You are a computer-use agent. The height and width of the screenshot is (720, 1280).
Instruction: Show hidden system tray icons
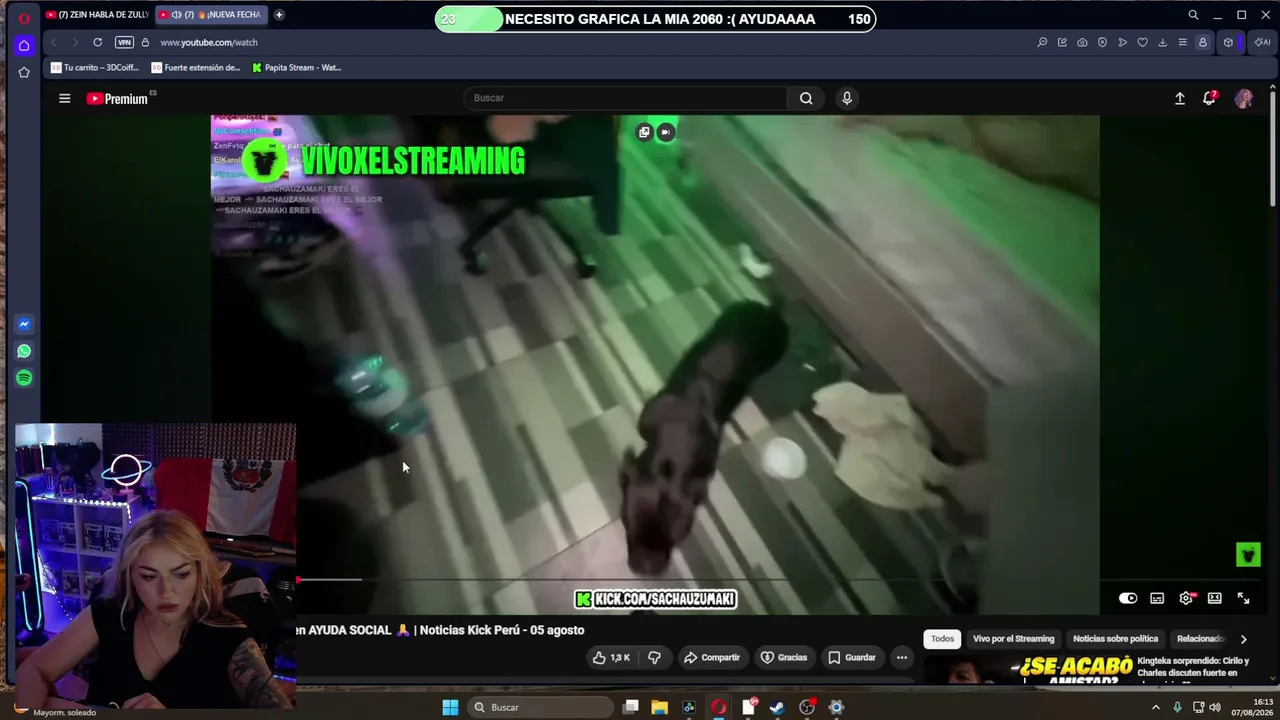[x=1157, y=707]
